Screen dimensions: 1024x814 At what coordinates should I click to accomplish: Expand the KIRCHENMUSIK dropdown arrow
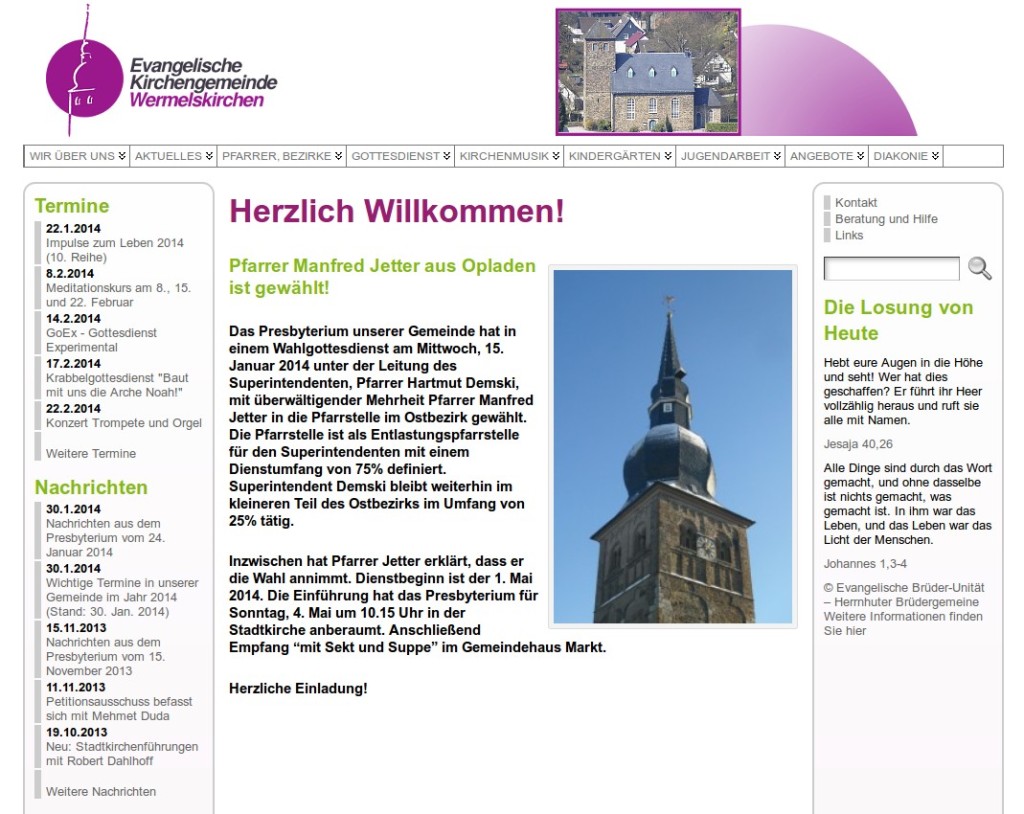[x=556, y=156]
